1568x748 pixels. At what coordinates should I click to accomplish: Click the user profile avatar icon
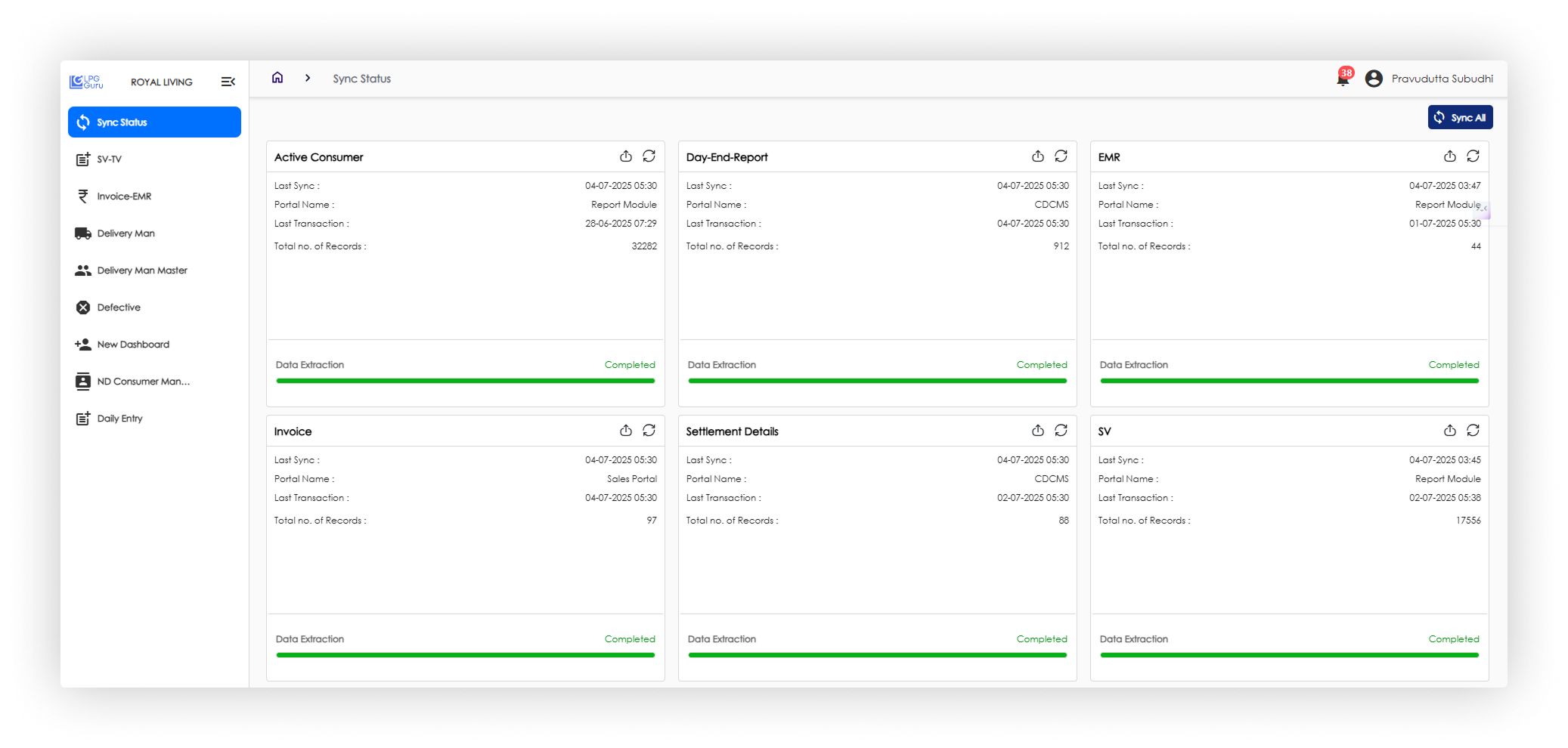(x=1374, y=79)
